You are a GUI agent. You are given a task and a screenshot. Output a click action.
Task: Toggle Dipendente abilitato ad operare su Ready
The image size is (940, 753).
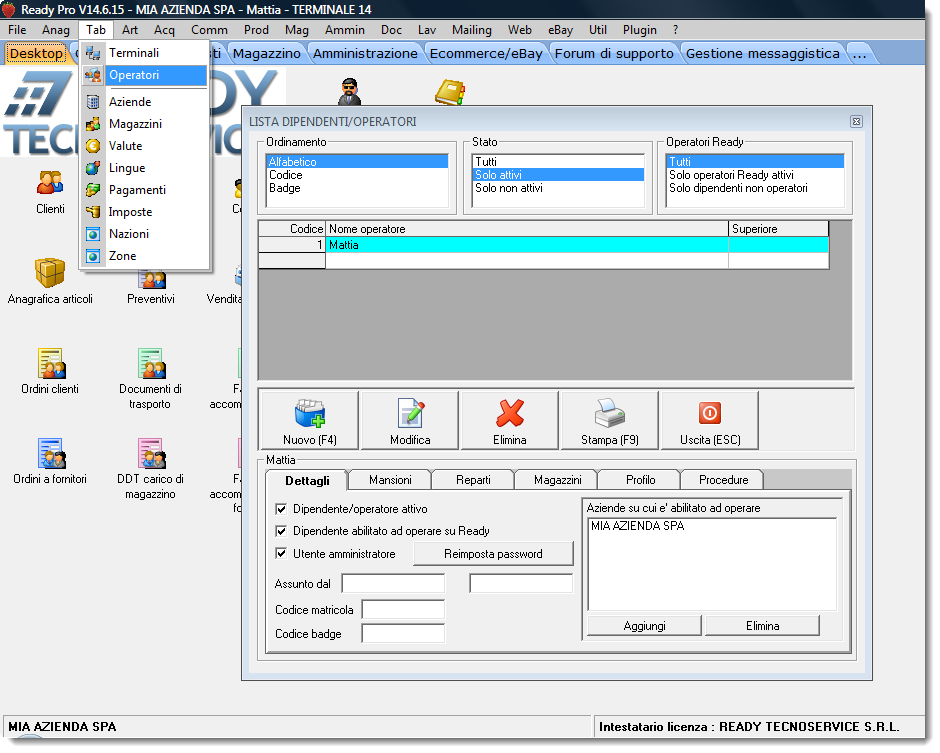click(281, 531)
